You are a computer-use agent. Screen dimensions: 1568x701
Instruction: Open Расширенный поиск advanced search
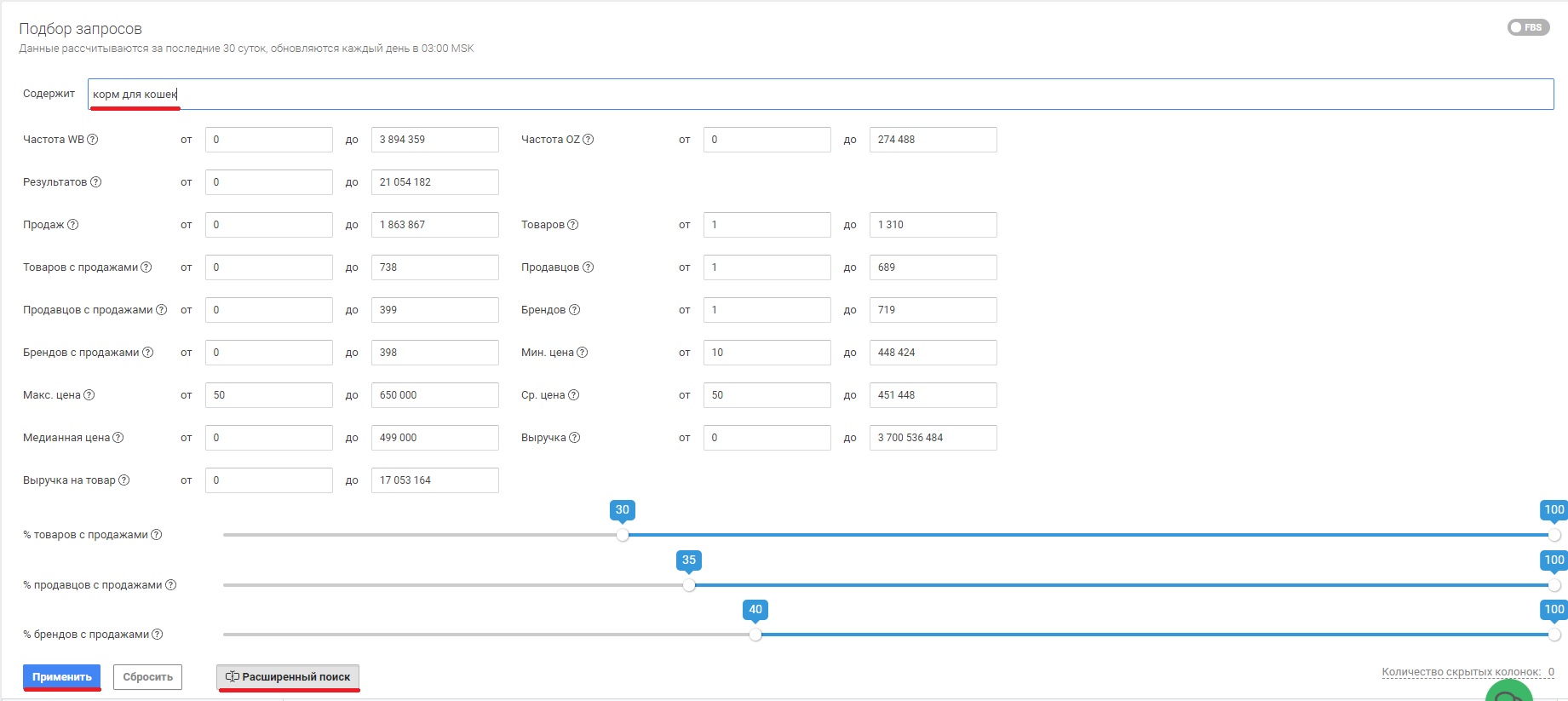click(288, 677)
